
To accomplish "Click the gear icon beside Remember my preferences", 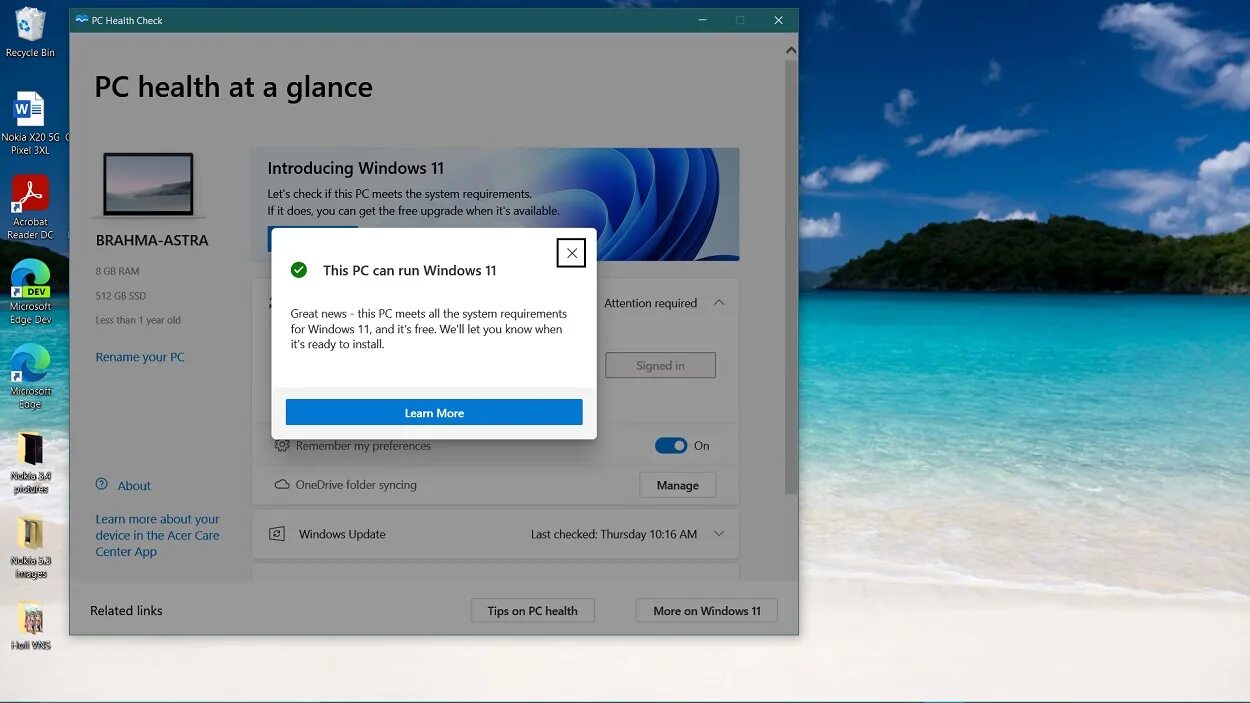I will coord(282,445).
